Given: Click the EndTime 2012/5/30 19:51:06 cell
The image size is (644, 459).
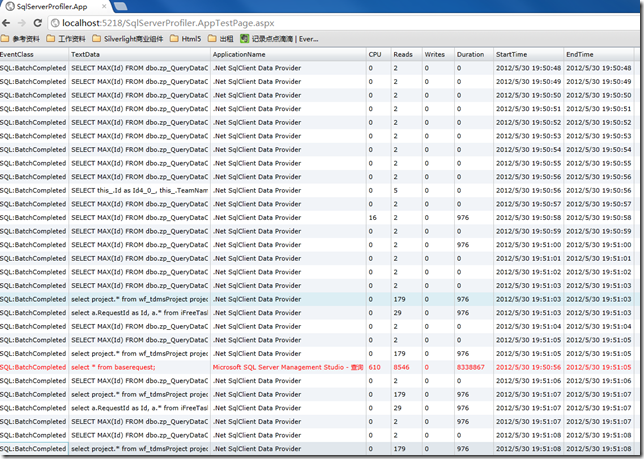Looking at the screenshot, I should click(x=598, y=381).
